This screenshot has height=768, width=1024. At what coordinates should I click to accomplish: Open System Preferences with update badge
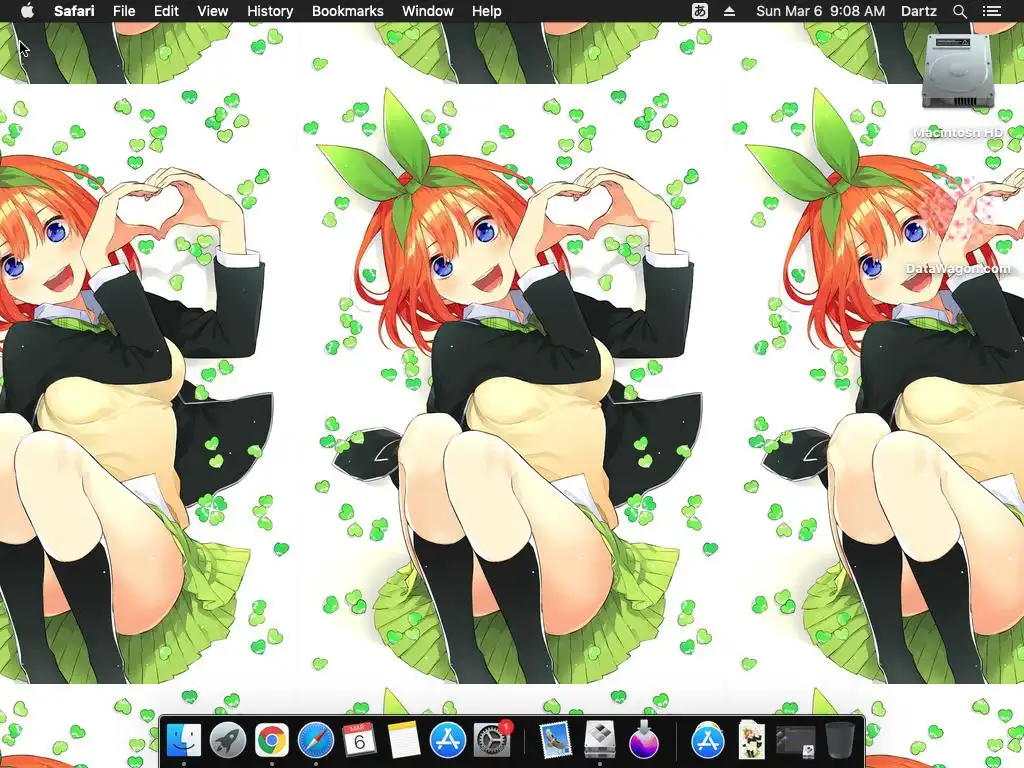492,741
